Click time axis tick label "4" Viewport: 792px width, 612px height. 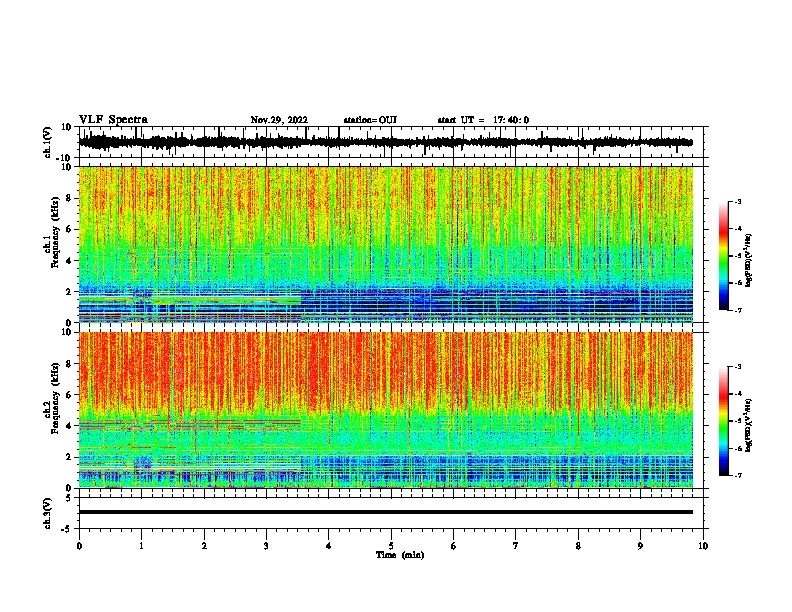[x=329, y=546]
